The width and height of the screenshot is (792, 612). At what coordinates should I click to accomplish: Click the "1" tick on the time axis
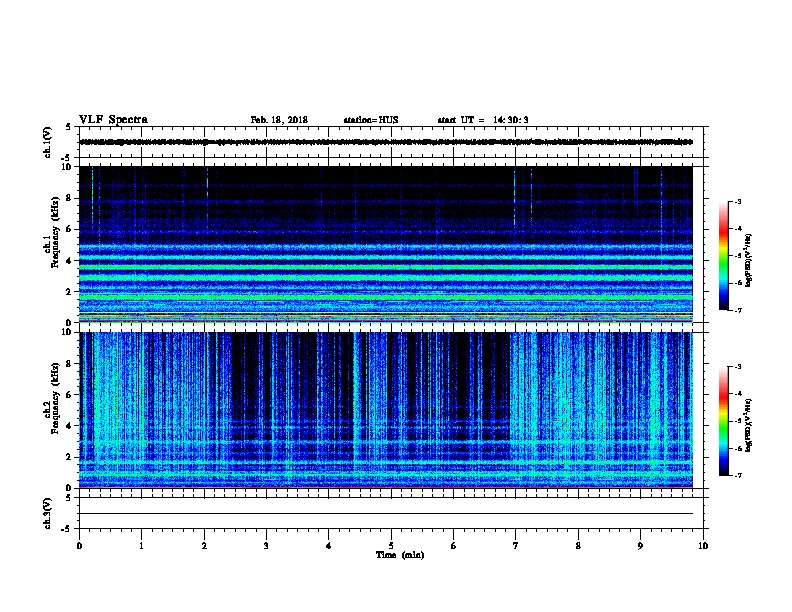pos(141,546)
